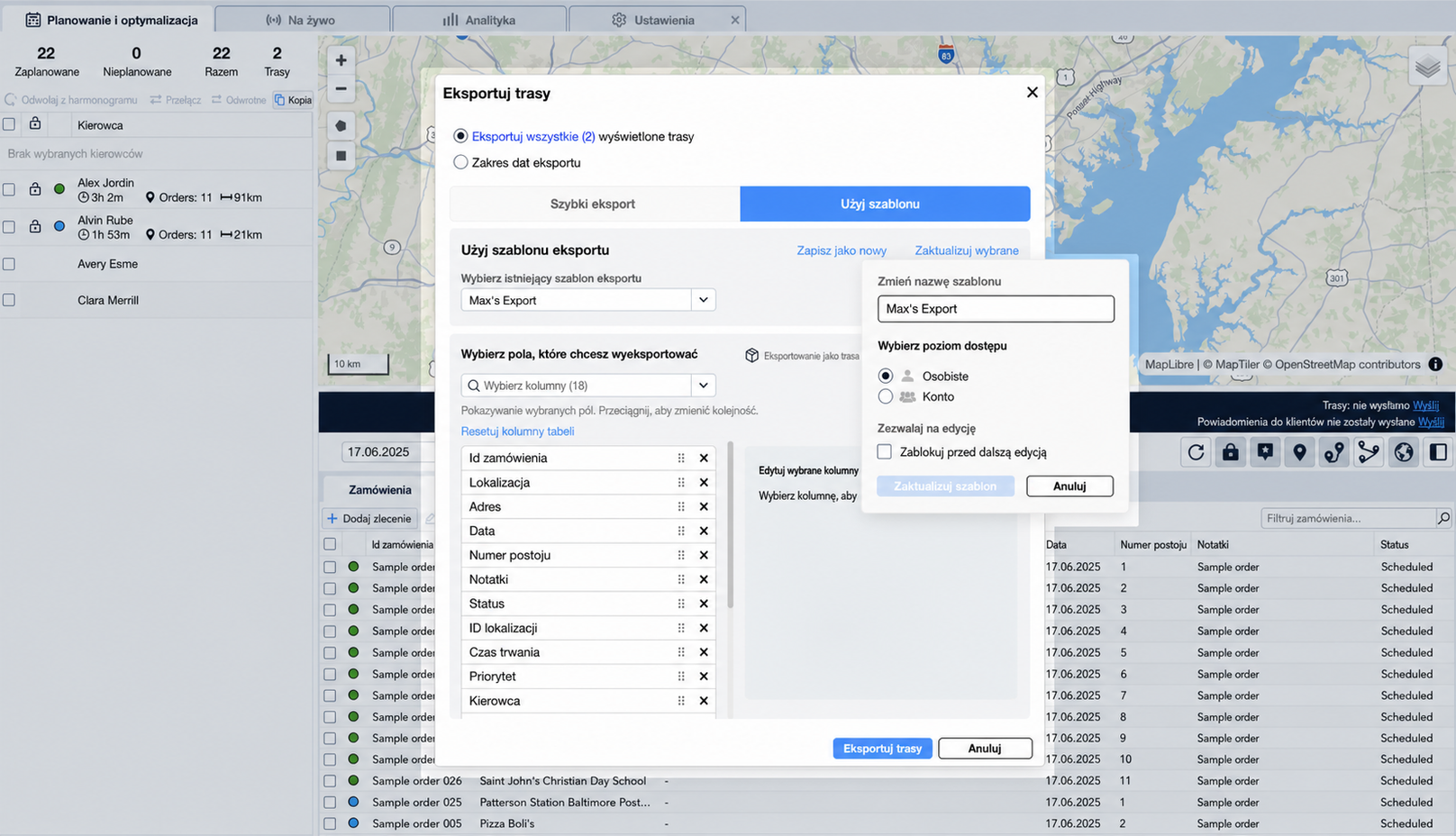
Task: Switch to the Na żywo tab
Action: [301, 20]
